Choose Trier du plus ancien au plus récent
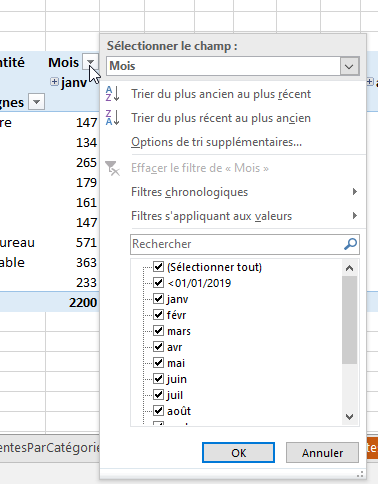Image resolution: width=378 pixels, height=484 pixels. [221, 94]
